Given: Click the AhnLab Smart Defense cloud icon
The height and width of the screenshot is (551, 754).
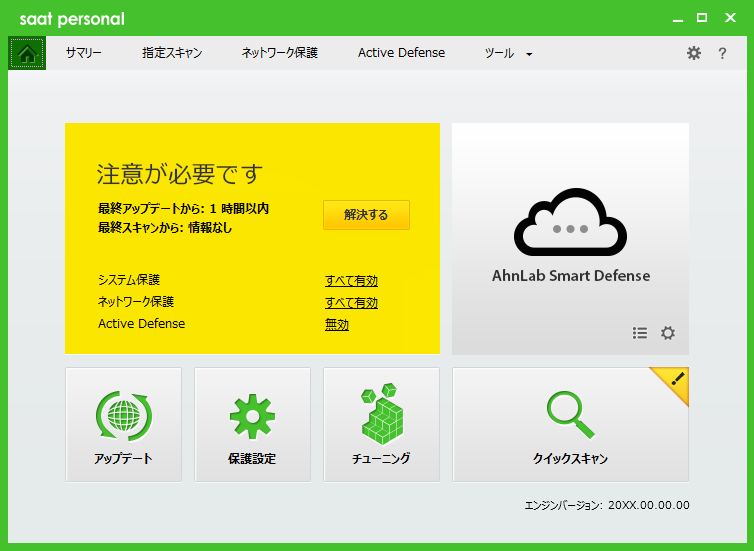Looking at the screenshot, I should (570, 222).
